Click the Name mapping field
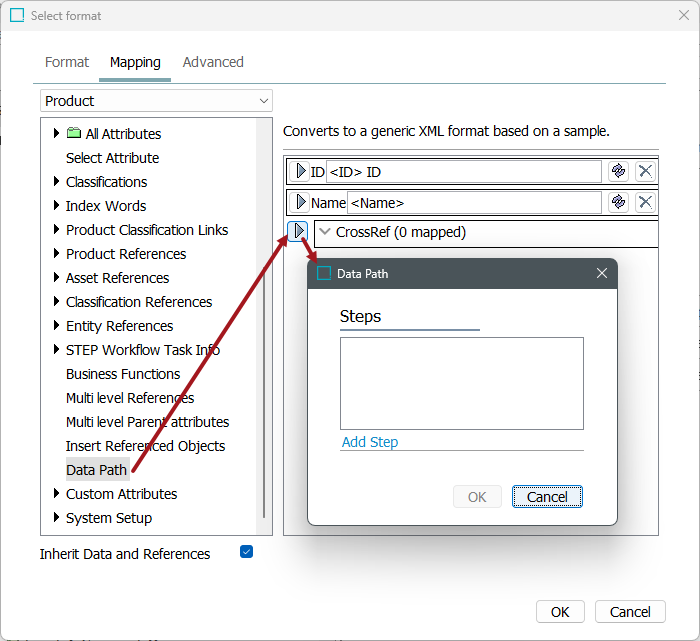 474,203
